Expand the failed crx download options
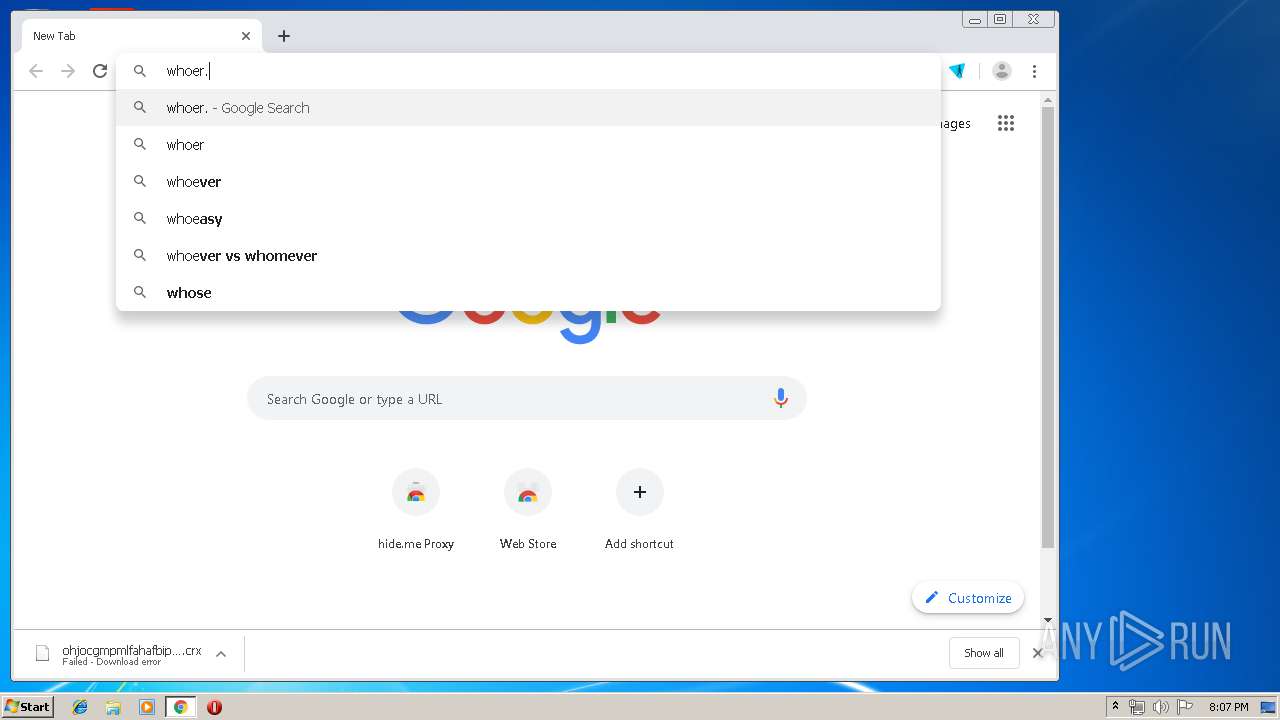 pyautogui.click(x=221, y=654)
